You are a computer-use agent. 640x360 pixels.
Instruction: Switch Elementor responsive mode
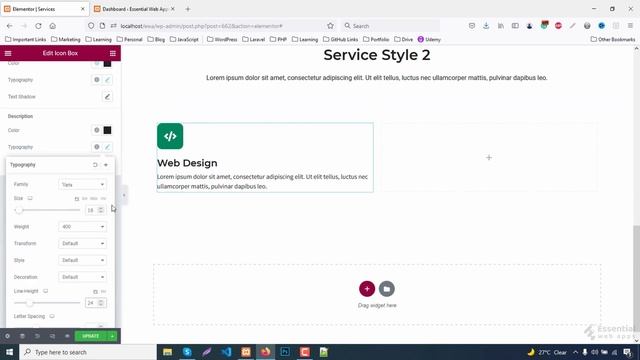[x=52, y=336]
